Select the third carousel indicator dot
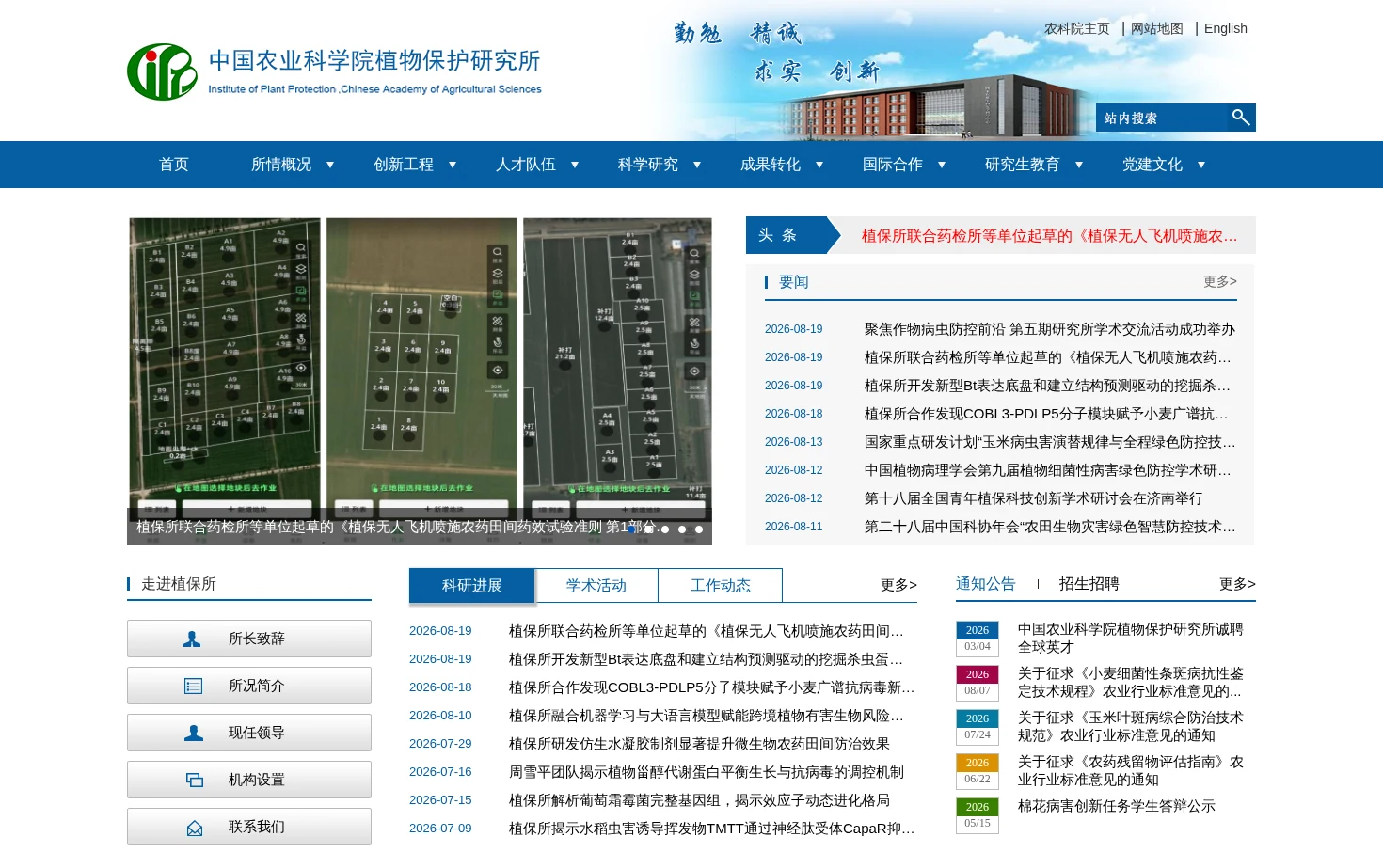 pos(665,529)
